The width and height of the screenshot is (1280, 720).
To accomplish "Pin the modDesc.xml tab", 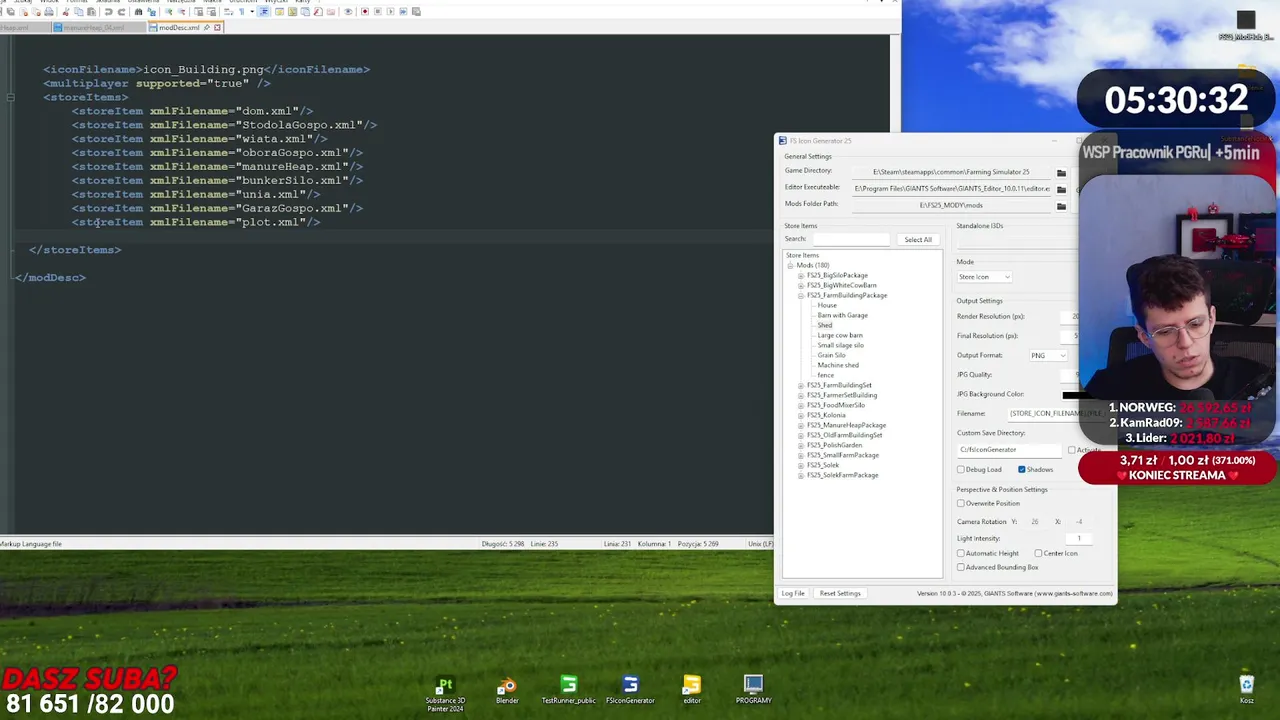I will 206,27.
